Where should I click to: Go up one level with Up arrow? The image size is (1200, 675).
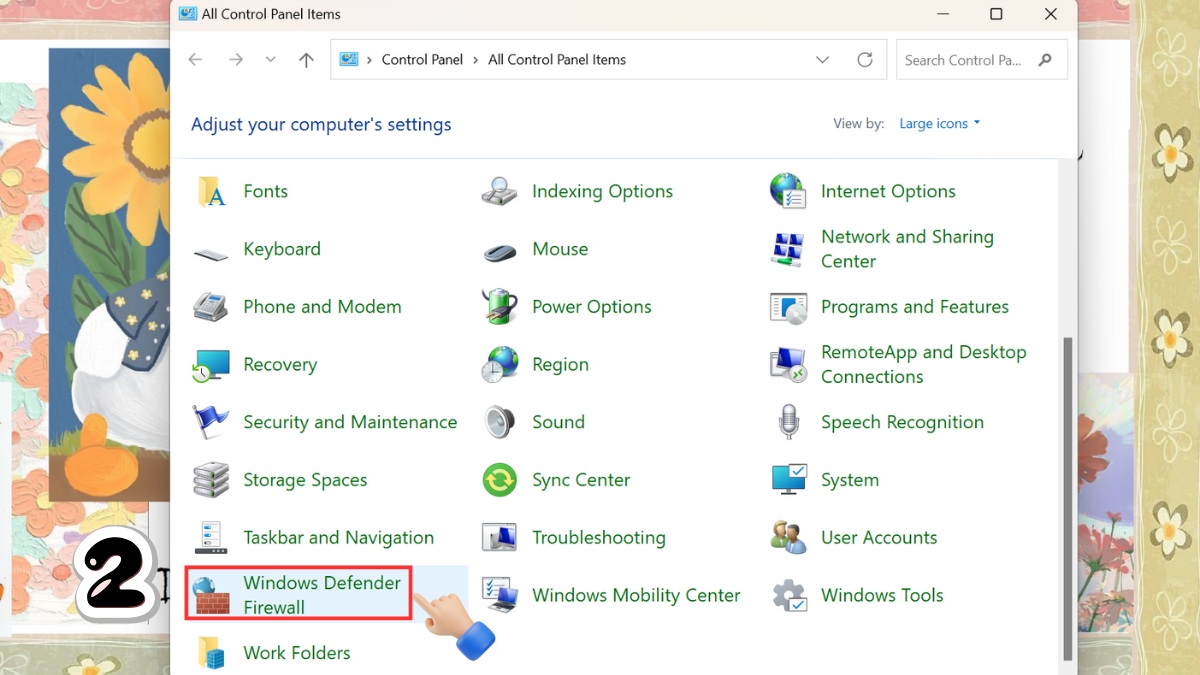(307, 60)
